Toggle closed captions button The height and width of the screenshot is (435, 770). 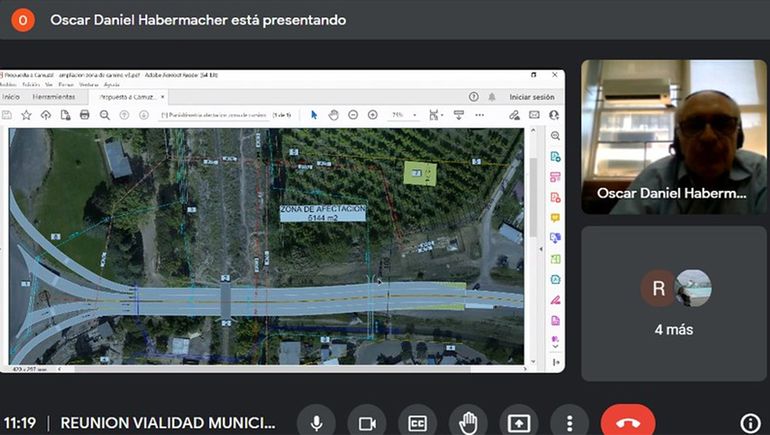417,422
